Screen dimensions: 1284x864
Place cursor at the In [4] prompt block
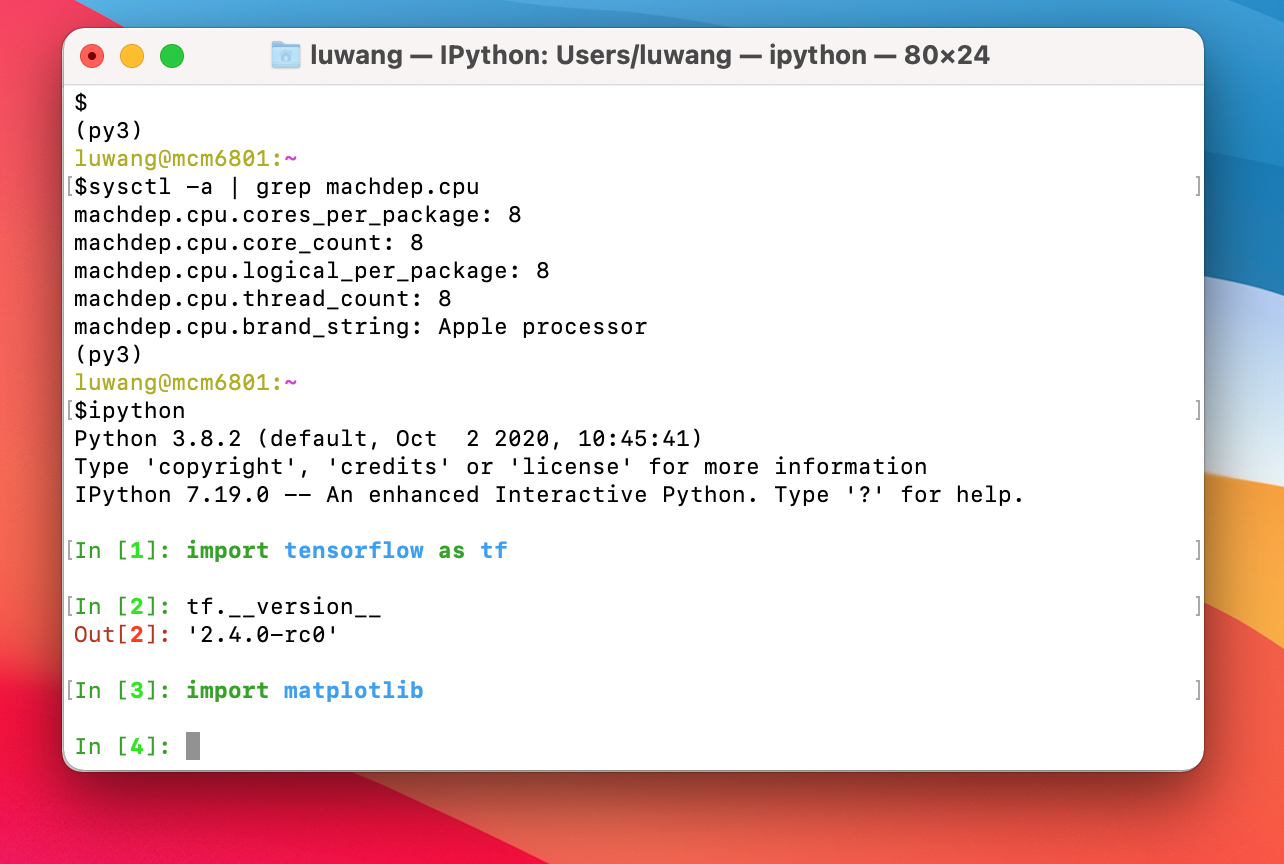(x=120, y=746)
